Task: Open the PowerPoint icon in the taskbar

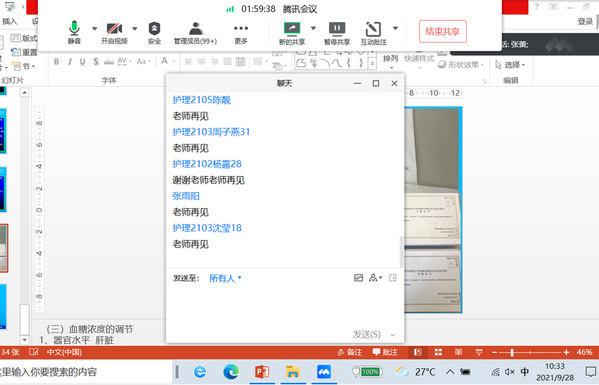Action: click(262, 372)
